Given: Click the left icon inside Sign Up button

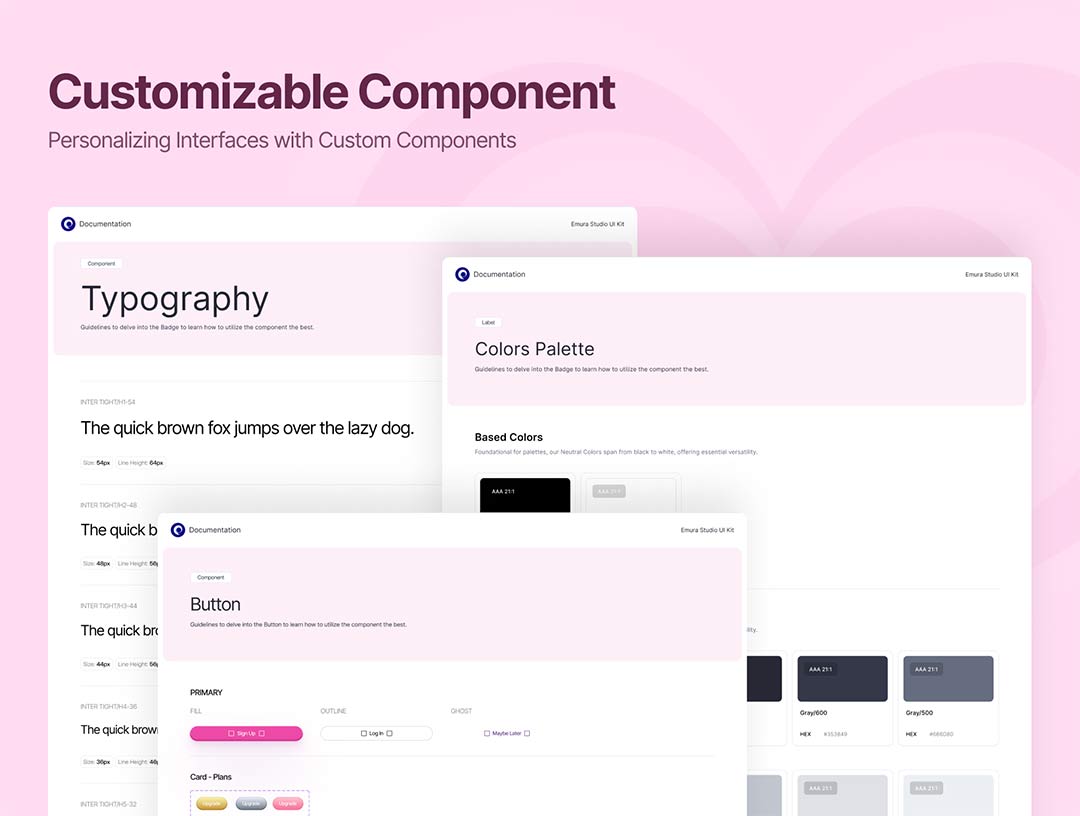Looking at the screenshot, I should click(x=231, y=733).
